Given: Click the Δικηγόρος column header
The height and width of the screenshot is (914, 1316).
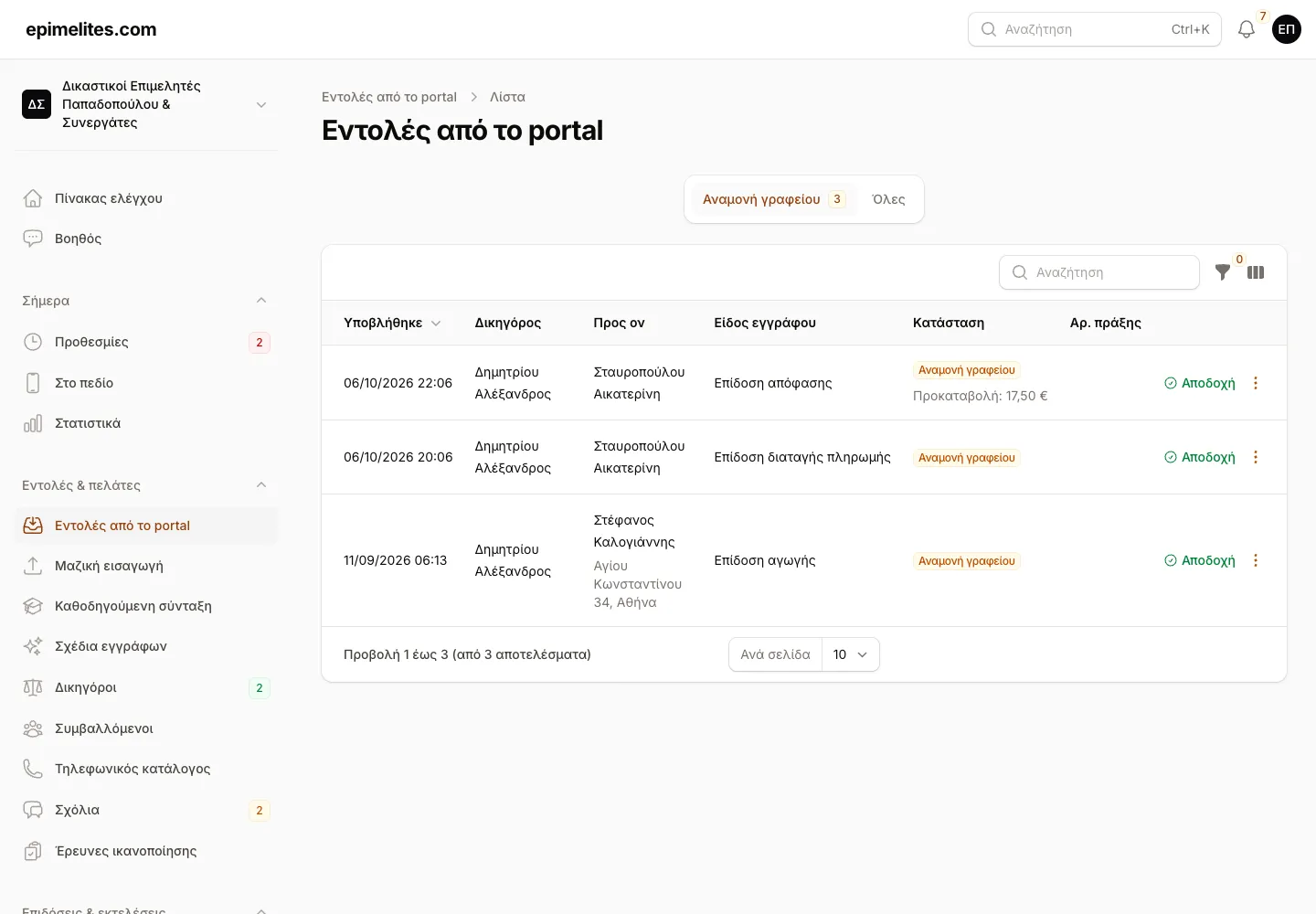Looking at the screenshot, I should click(x=508, y=323).
